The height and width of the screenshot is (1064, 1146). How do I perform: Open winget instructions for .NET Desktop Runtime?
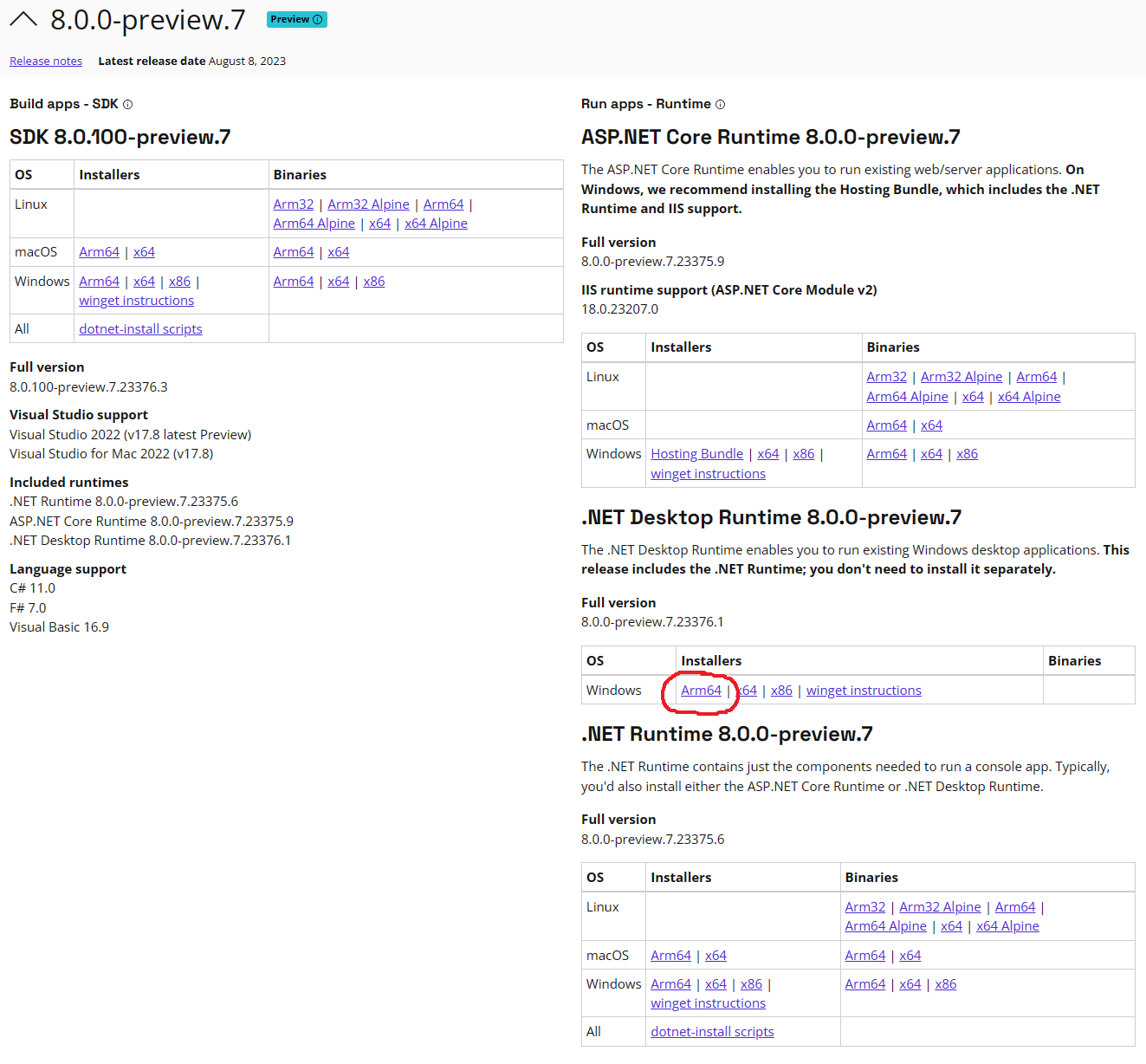pos(864,690)
